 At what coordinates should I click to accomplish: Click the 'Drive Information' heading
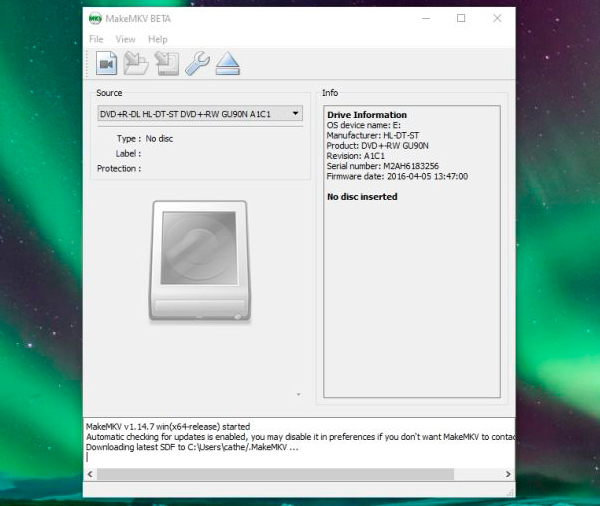point(367,115)
